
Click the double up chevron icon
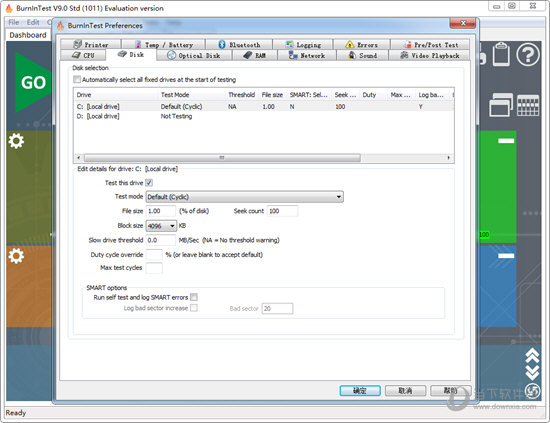pyautogui.click(x=532, y=356)
